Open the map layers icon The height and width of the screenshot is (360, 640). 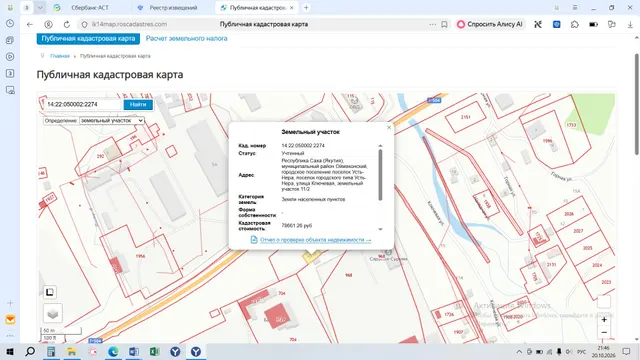click(53, 313)
